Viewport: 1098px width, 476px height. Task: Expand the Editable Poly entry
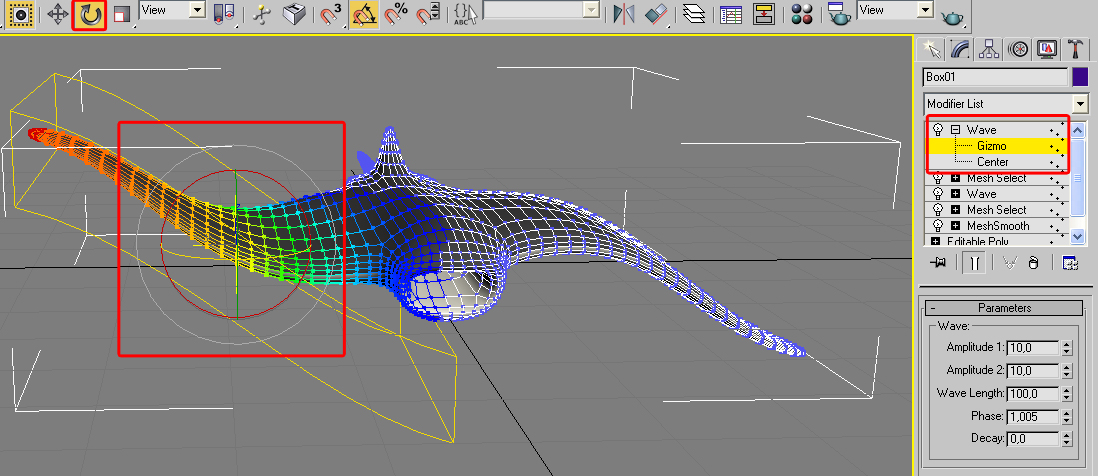tap(936, 242)
